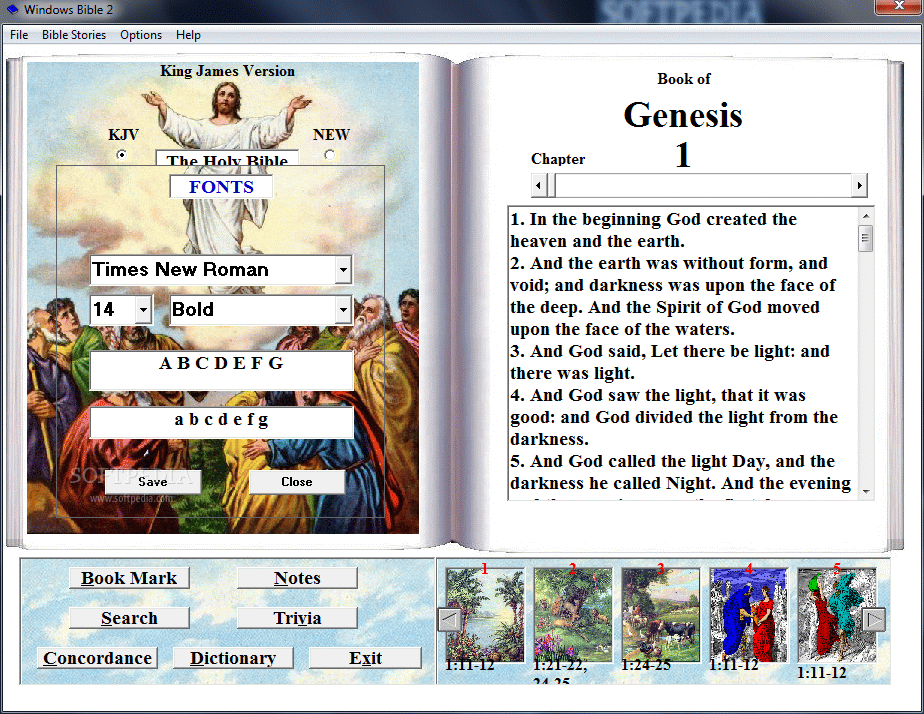Click the FONTS heading label

221,187
